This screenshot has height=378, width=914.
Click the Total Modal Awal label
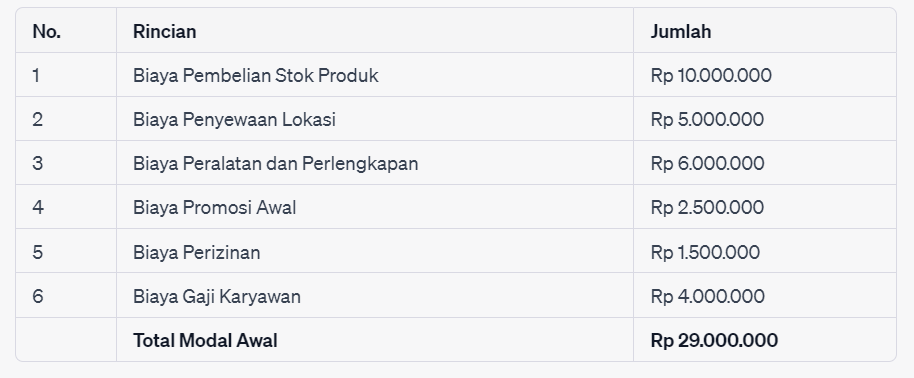point(205,340)
